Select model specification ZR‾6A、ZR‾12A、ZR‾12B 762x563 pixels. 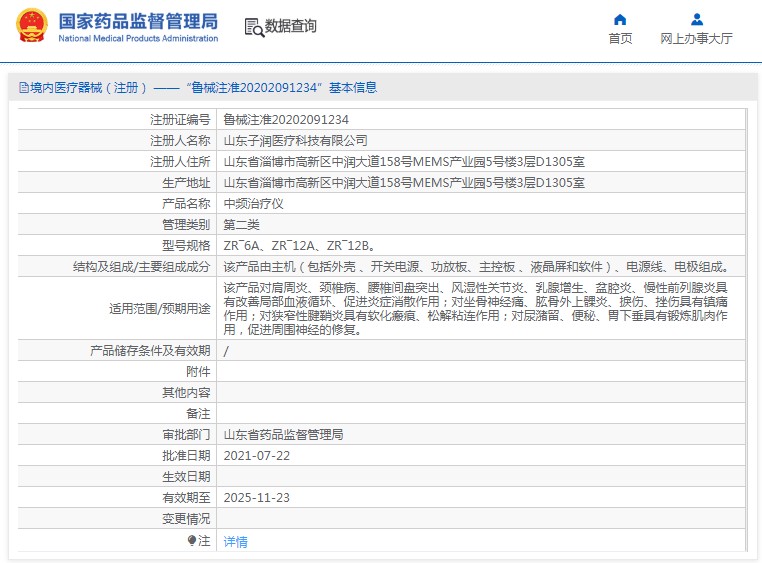click(299, 246)
